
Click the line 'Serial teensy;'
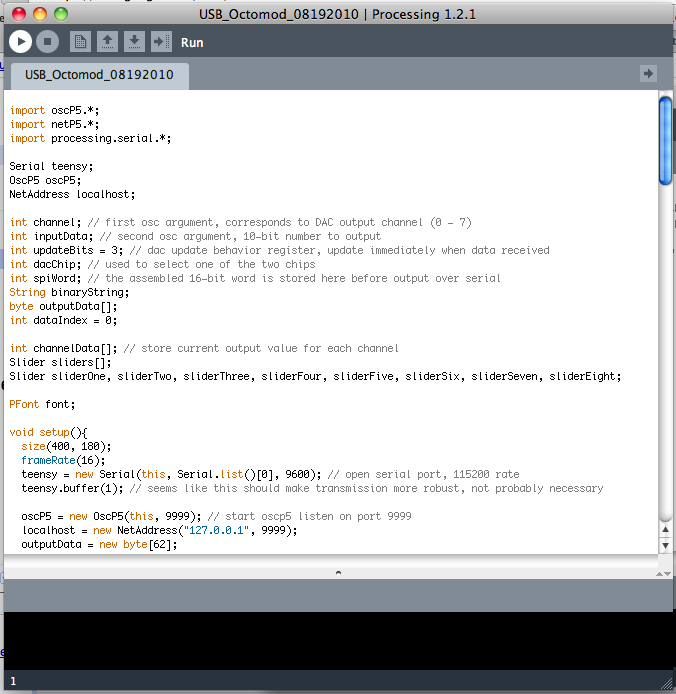pyautogui.click(x=51, y=166)
